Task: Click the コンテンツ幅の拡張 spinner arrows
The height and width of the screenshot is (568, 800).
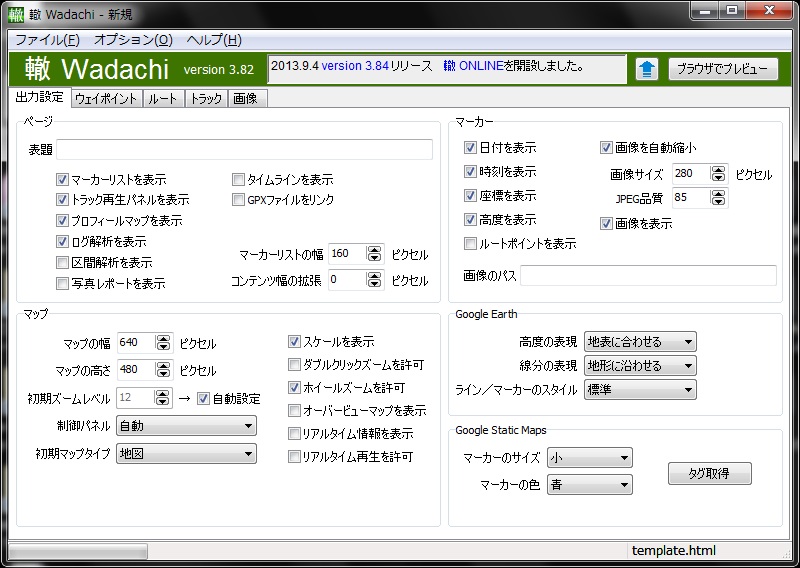Action: [x=374, y=280]
